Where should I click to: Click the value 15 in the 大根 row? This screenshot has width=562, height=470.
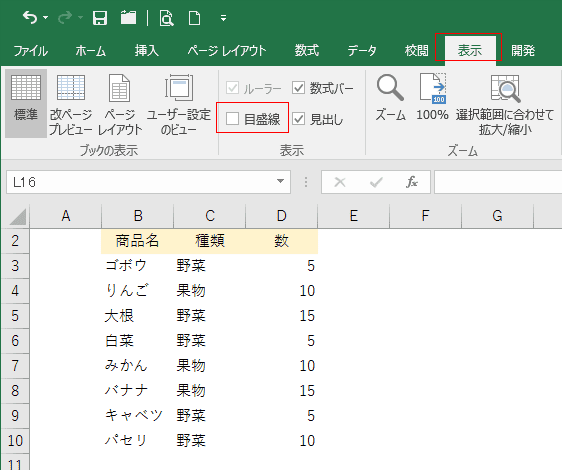coord(282,316)
